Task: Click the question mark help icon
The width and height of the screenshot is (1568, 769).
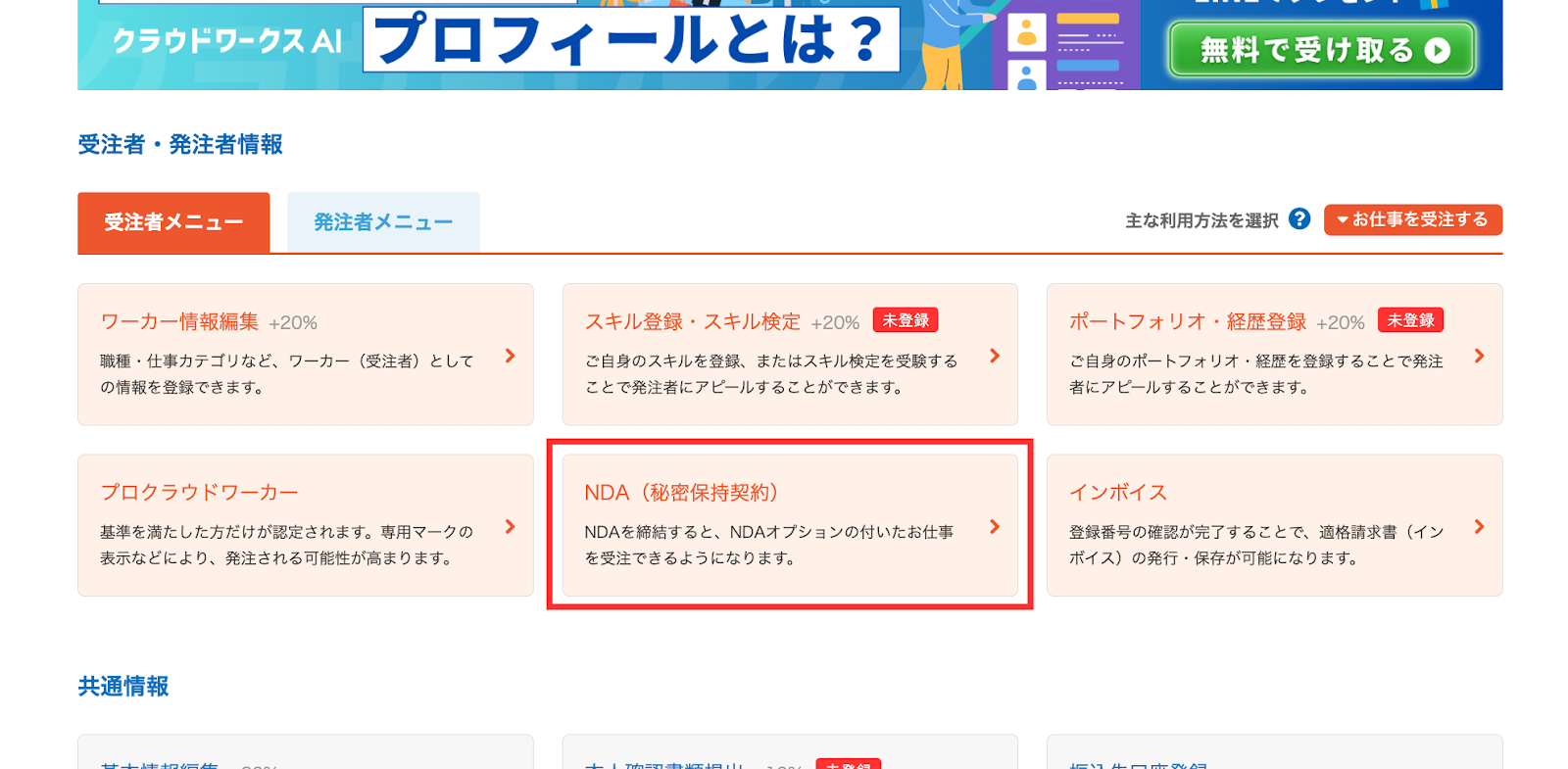Action: [x=1299, y=219]
